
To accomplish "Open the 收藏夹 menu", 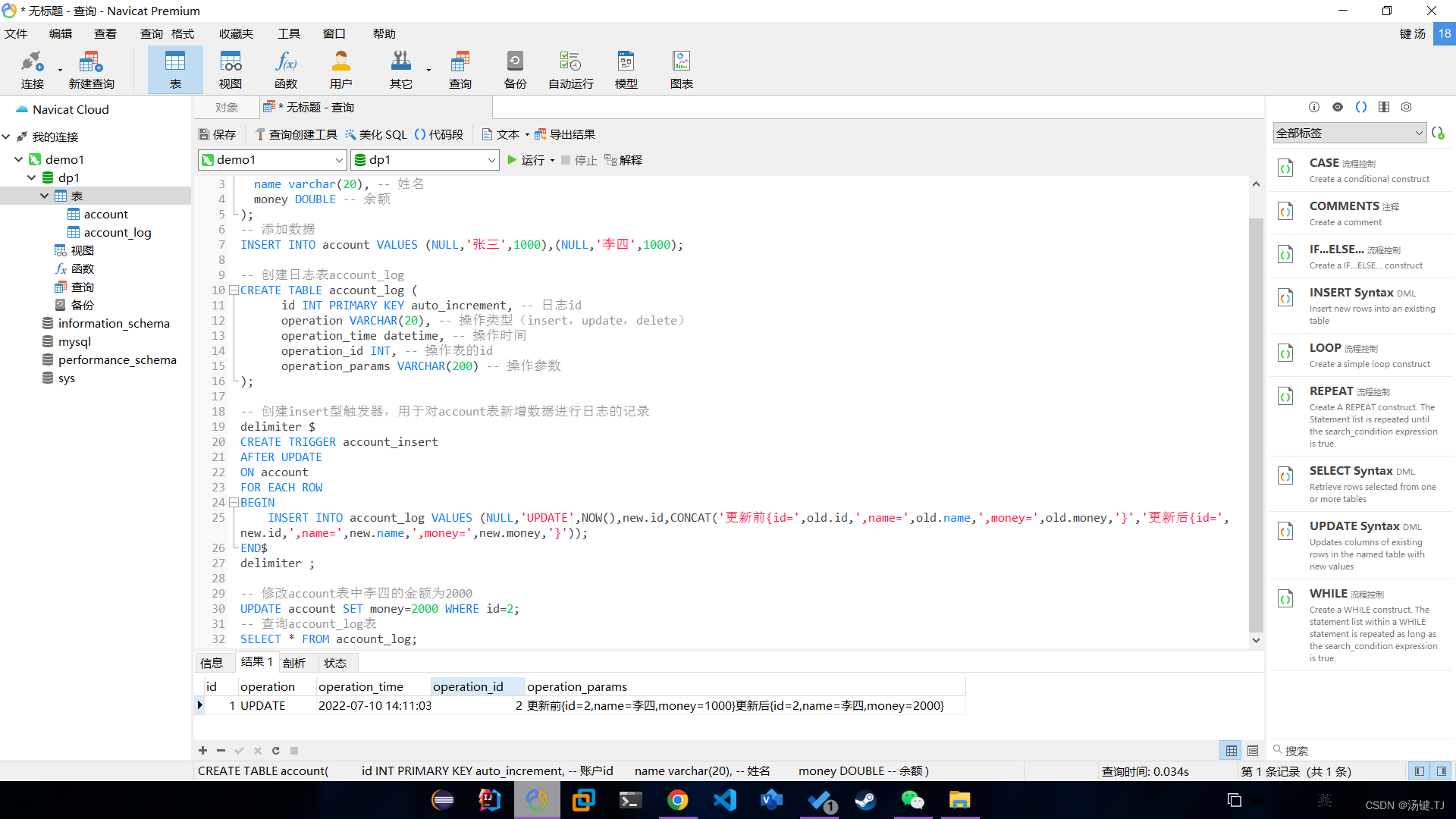I will pyautogui.click(x=236, y=33).
